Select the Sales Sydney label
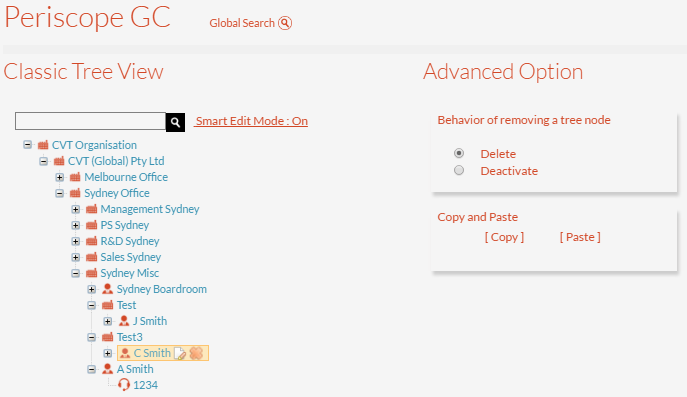687x397 pixels. (x=131, y=257)
